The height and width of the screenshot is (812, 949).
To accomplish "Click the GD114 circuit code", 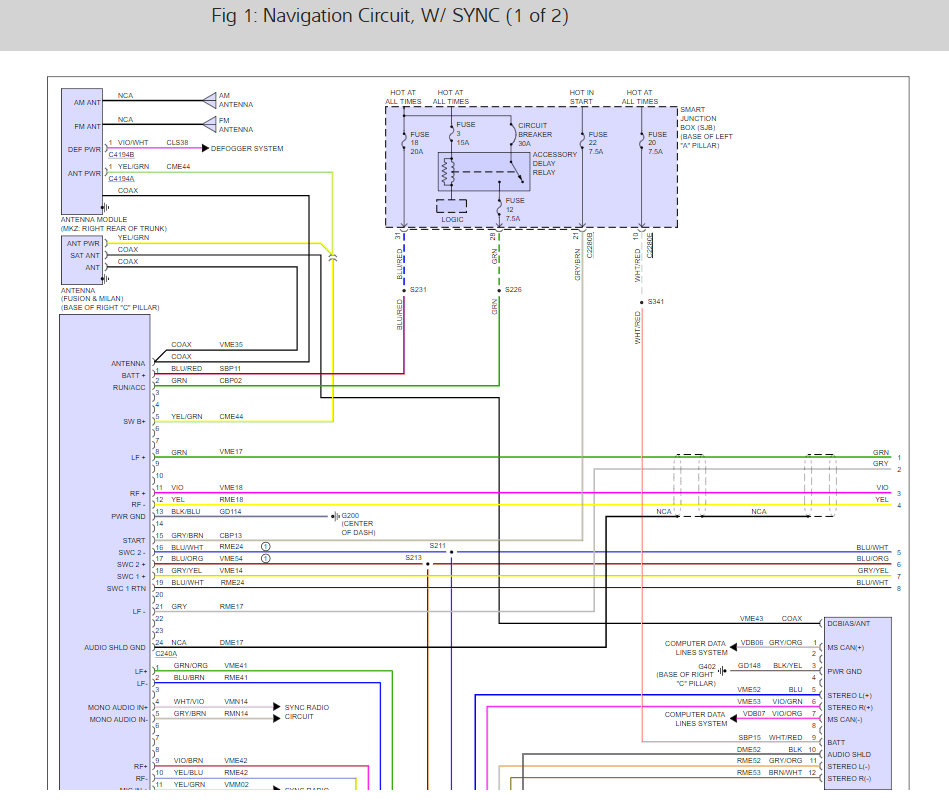I will 231,512.
